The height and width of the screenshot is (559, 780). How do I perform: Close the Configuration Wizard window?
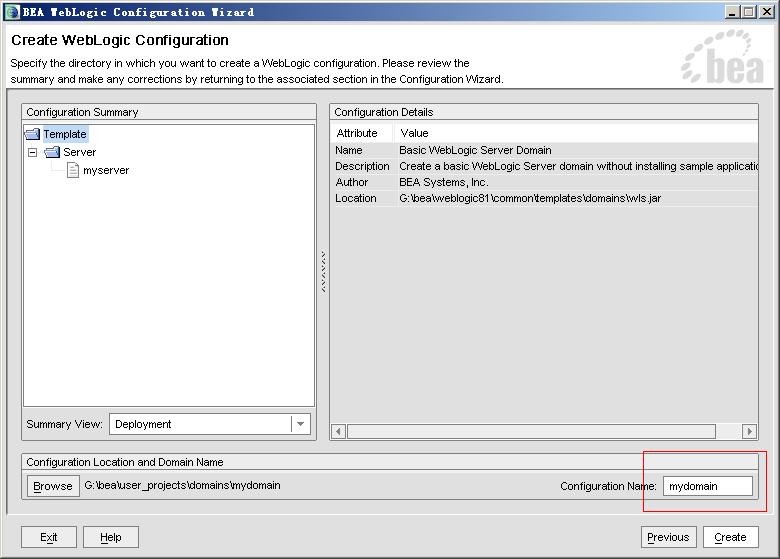point(767,12)
